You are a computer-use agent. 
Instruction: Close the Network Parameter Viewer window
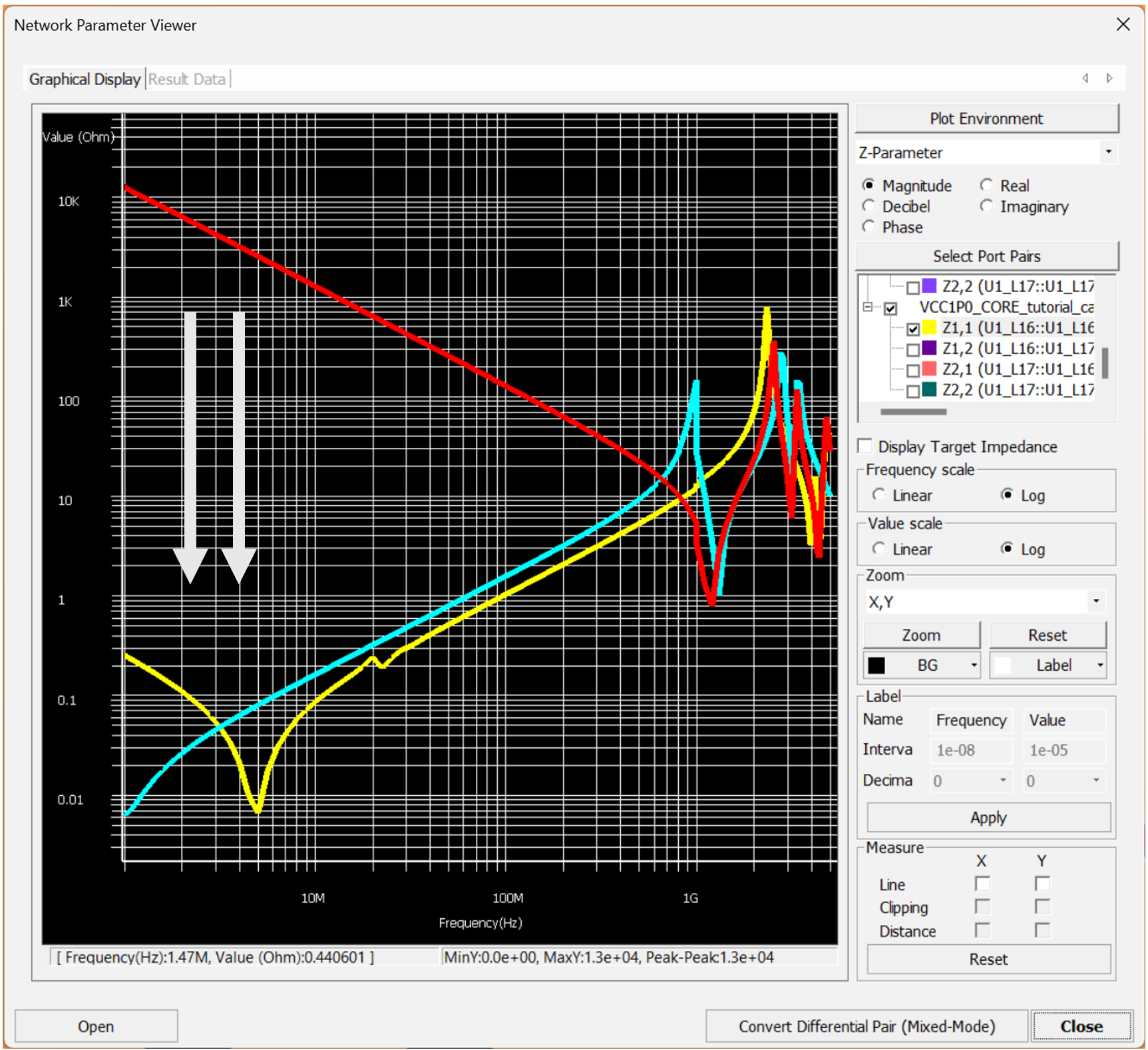point(1123,25)
